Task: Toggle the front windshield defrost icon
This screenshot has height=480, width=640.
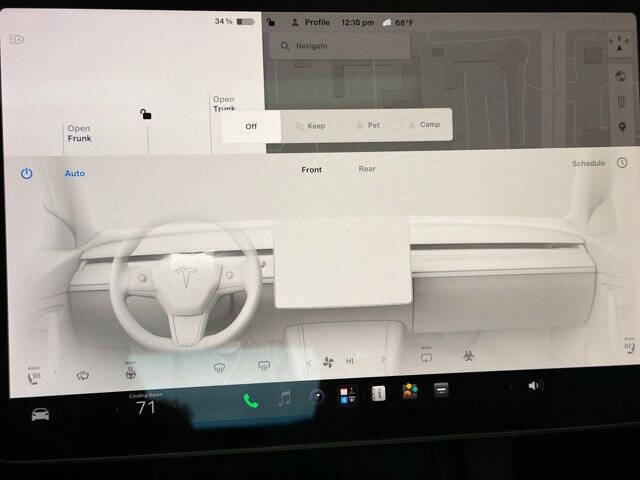Action: click(220, 368)
